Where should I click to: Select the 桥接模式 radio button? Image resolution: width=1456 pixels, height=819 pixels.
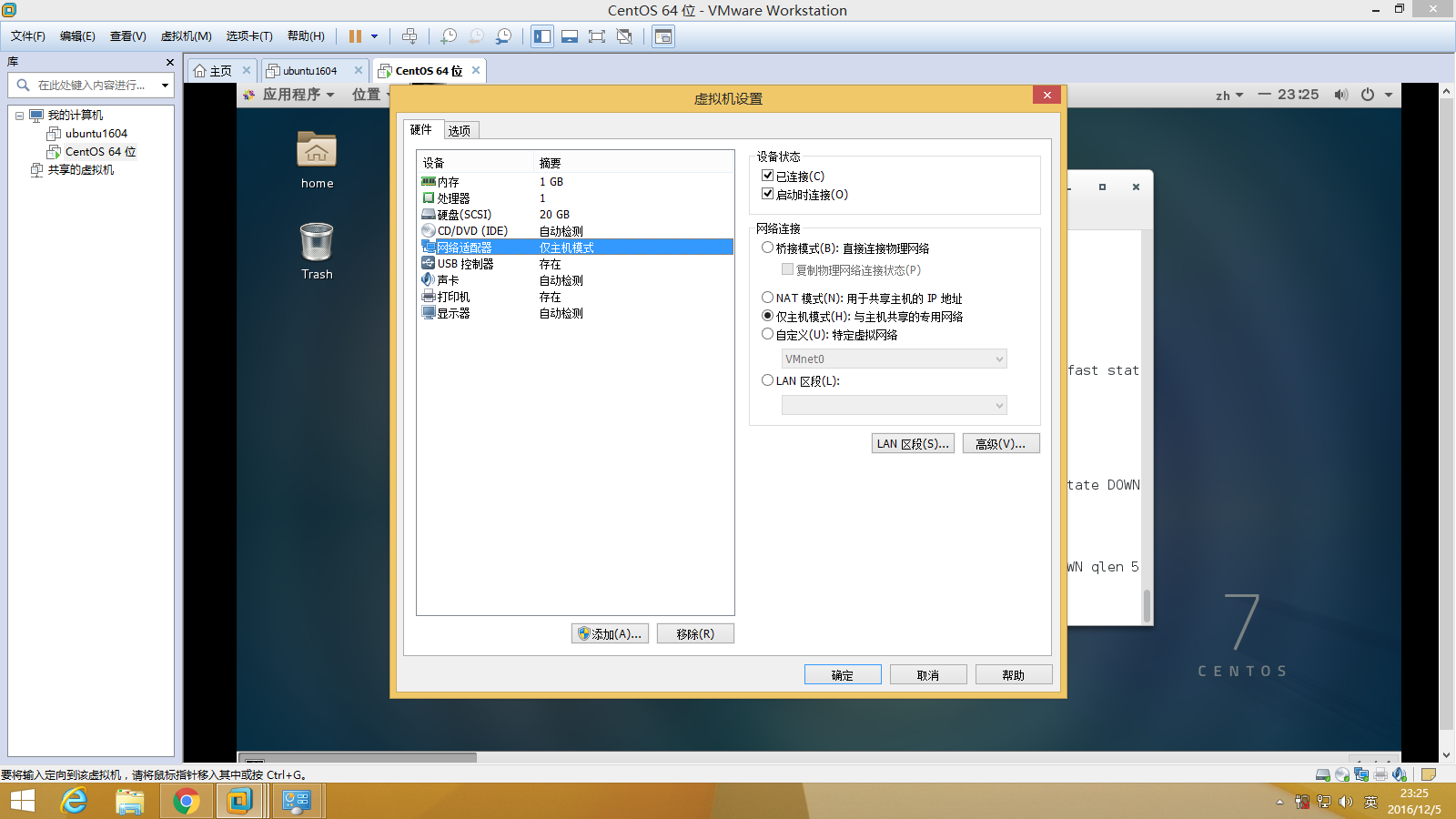coord(768,247)
